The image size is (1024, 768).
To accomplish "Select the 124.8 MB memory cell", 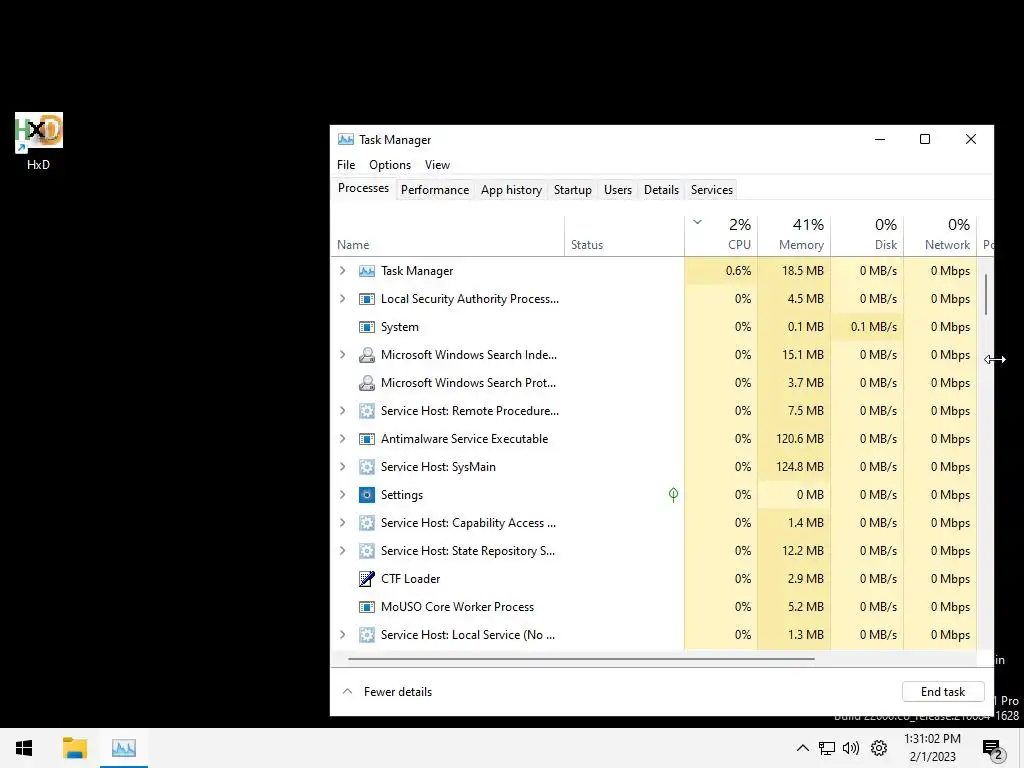I will [x=794, y=467].
